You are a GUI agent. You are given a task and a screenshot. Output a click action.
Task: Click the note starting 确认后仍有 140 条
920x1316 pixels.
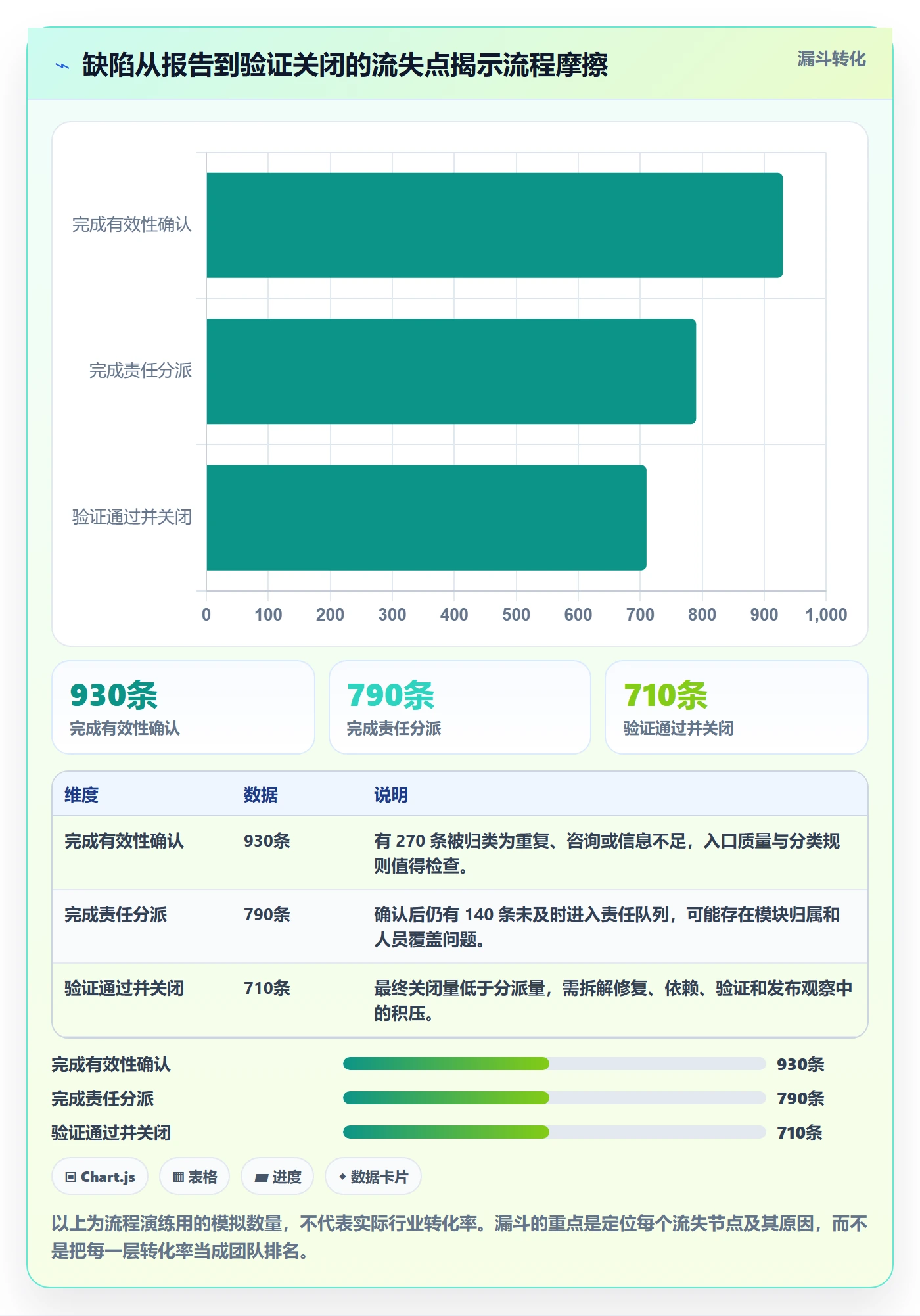coord(607,927)
